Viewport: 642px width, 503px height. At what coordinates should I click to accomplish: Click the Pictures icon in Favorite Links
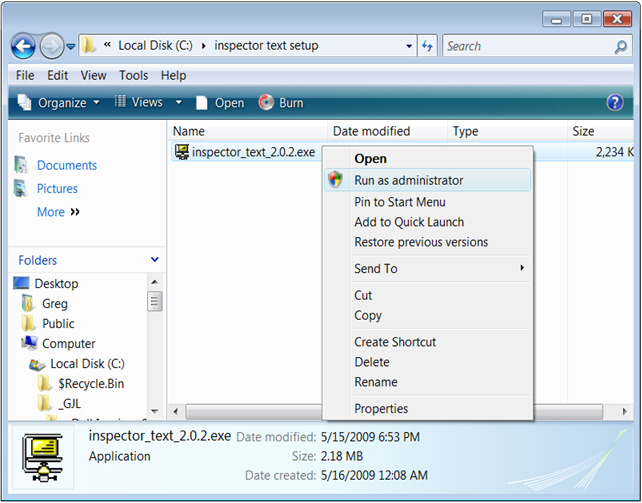pos(21,188)
